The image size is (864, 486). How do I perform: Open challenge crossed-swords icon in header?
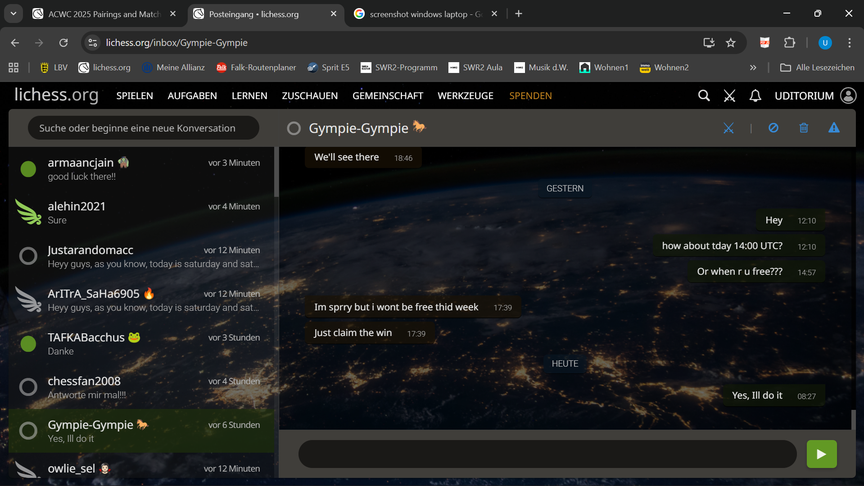click(x=730, y=96)
